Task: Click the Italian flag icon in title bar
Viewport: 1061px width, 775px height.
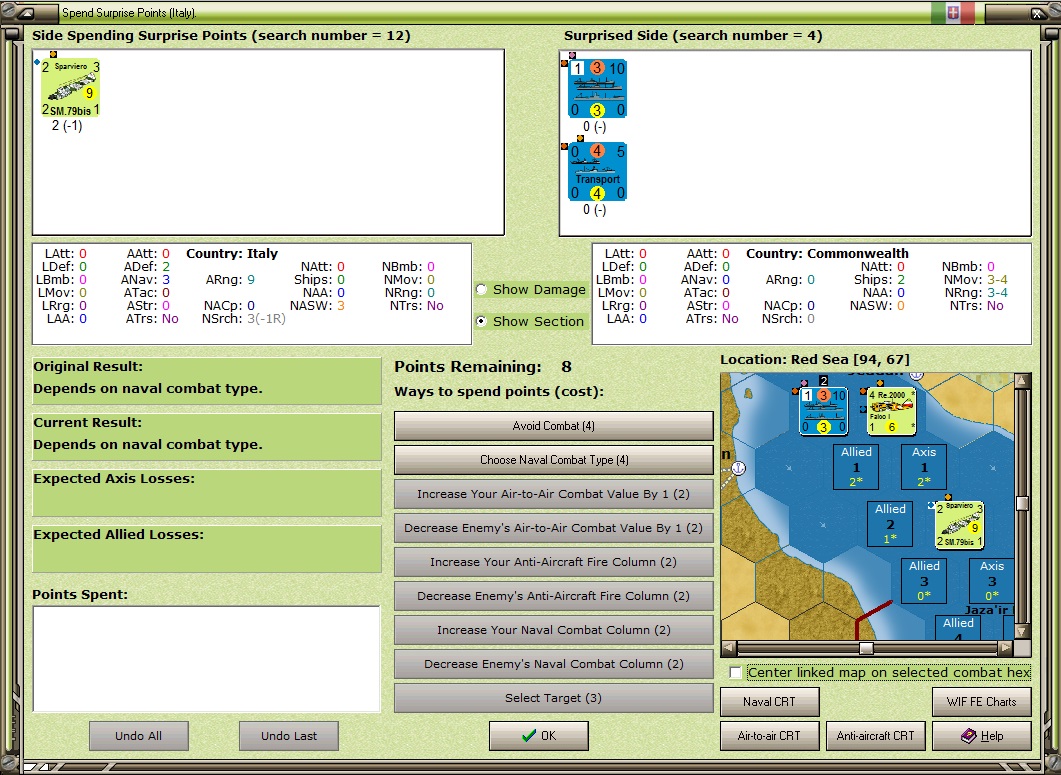Action: 953,13
